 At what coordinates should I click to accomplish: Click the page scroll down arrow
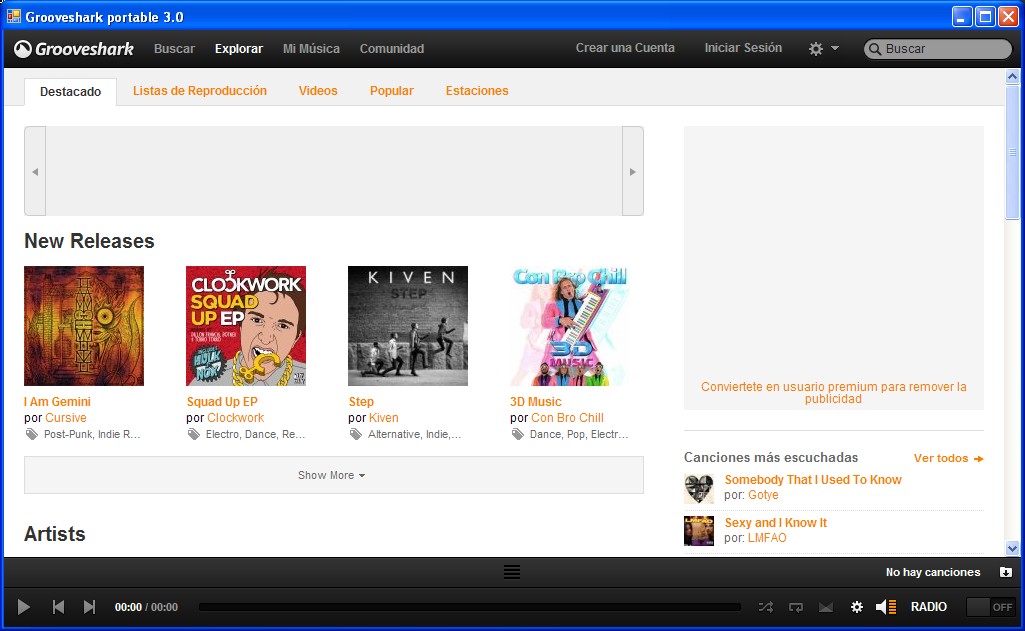point(1012,548)
